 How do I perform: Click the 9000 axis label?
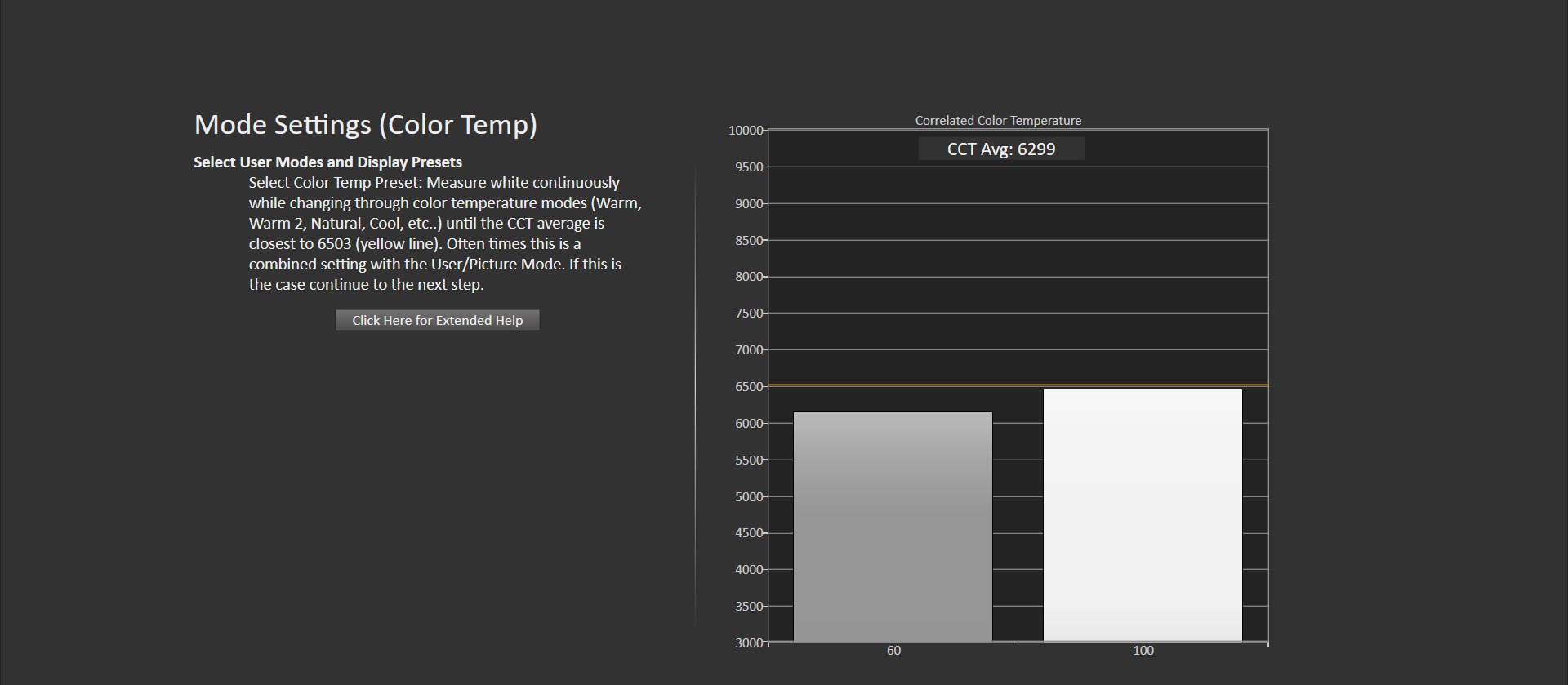[x=749, y=203]
